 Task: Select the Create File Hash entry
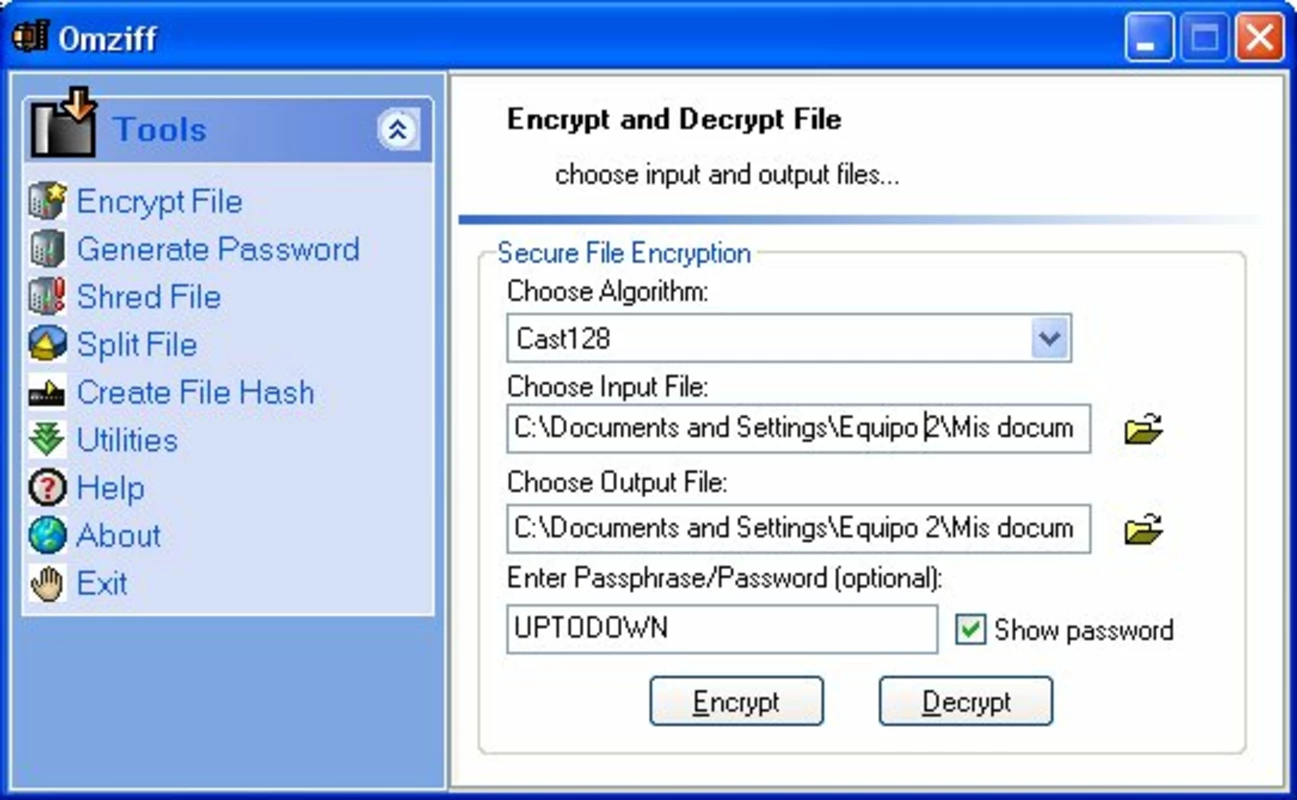click(x=195, y=393)
